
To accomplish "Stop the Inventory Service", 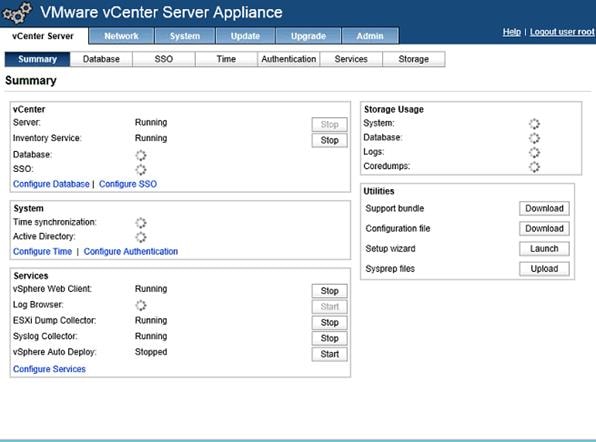I will (330, 140).
